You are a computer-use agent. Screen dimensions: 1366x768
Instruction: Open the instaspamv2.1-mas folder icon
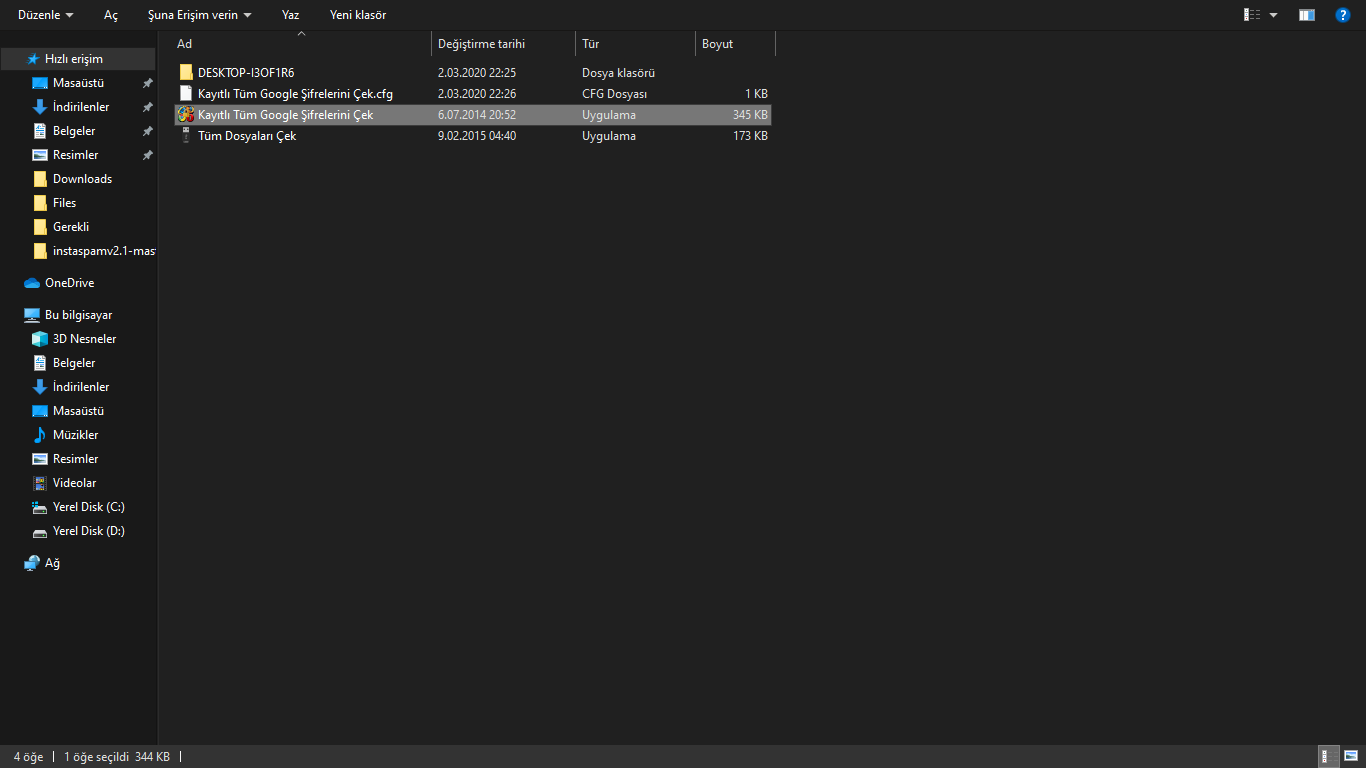tap(40, 251)
